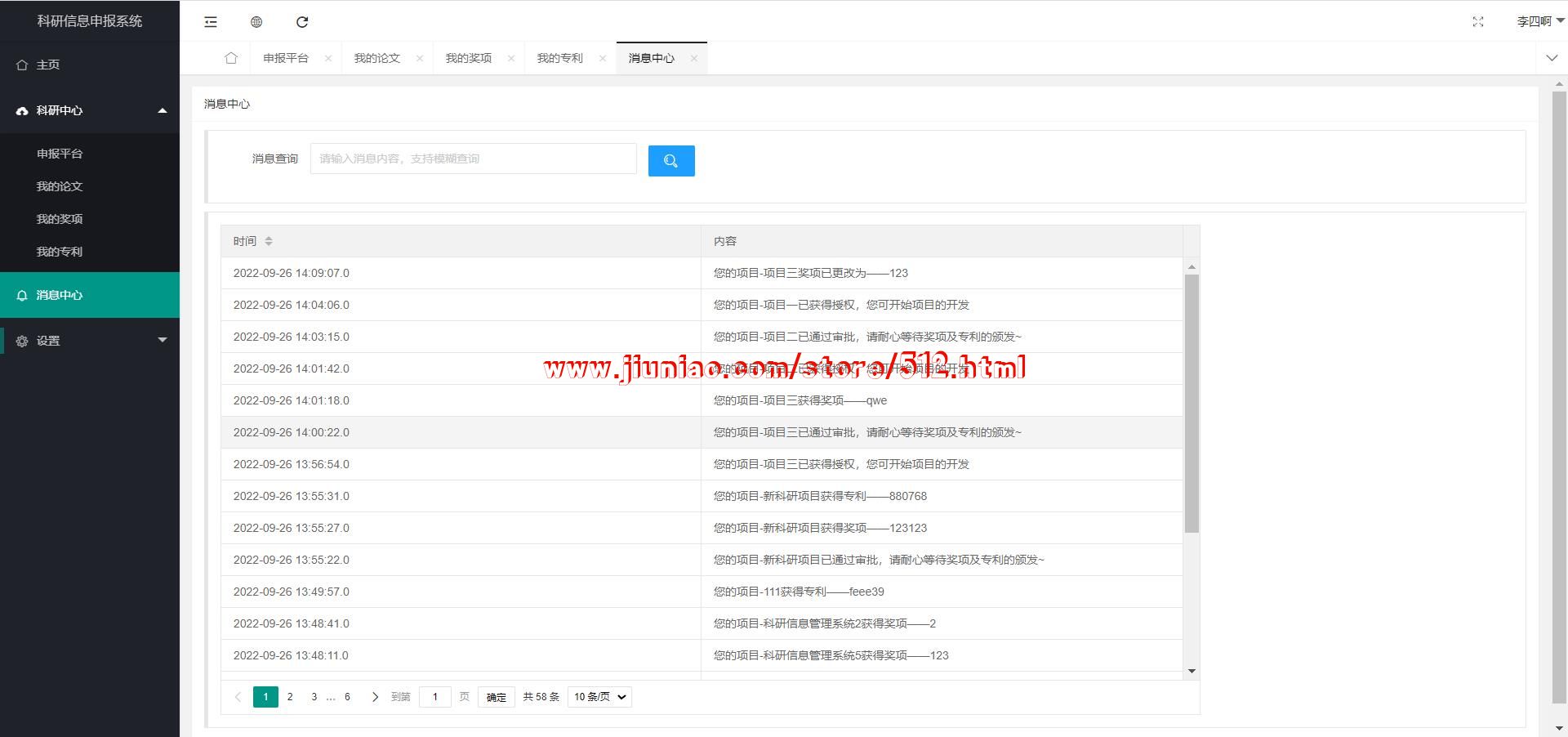The height and width of the screenshot is (737, 1568).
Task: Click the 消息查询 search input field
Action: click(473, 159)
